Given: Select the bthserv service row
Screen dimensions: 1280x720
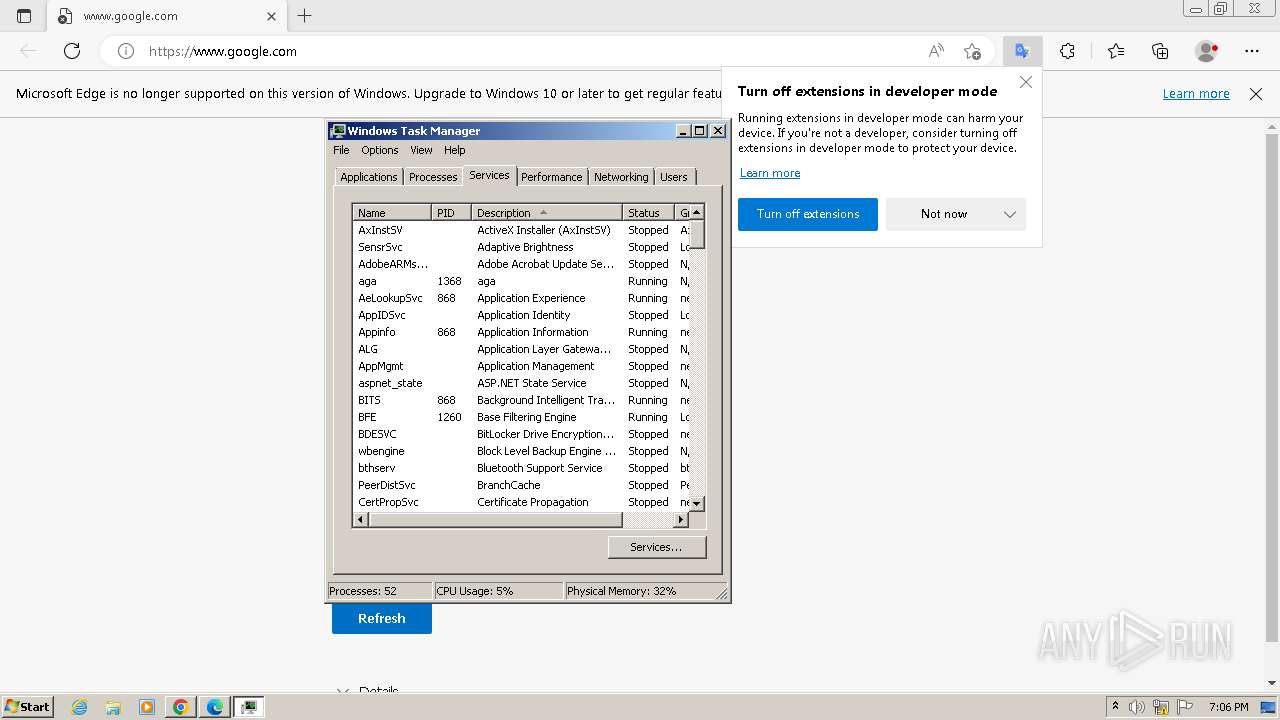Looking at the screenshot, I should click(521, 468).
